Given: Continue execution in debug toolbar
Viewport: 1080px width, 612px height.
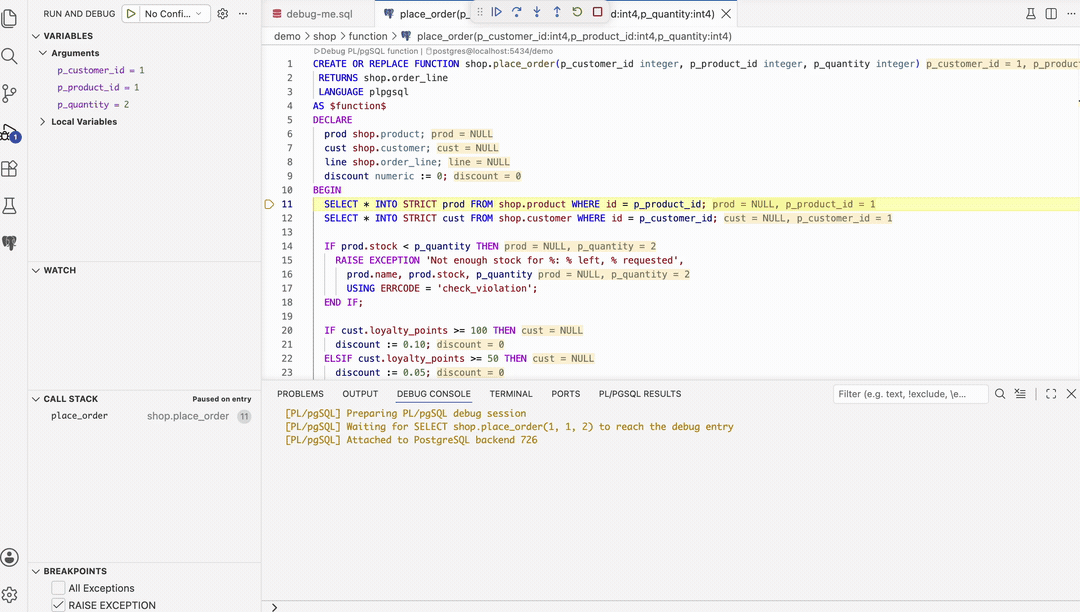Looking at the screenshot, I should [x=497, y=12].
